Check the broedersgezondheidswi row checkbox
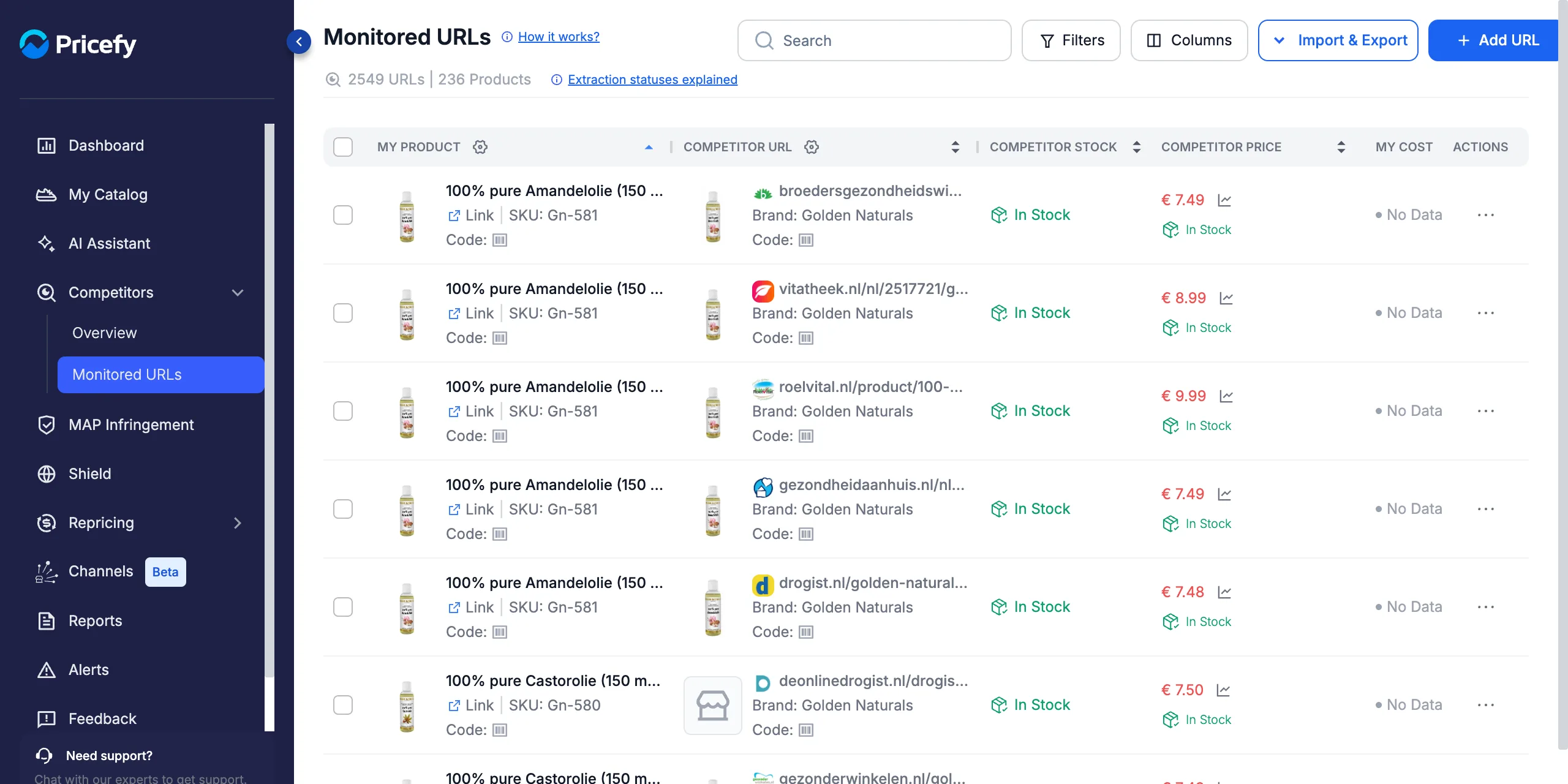The width and height of the screenshot is (1568, 784). [x=343, y=215]
